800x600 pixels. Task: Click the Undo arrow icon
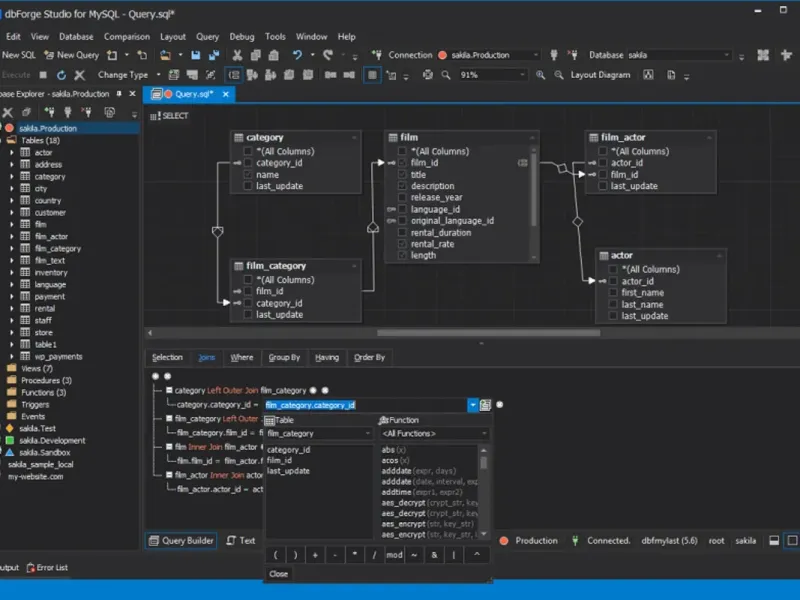tap(297, 55)
